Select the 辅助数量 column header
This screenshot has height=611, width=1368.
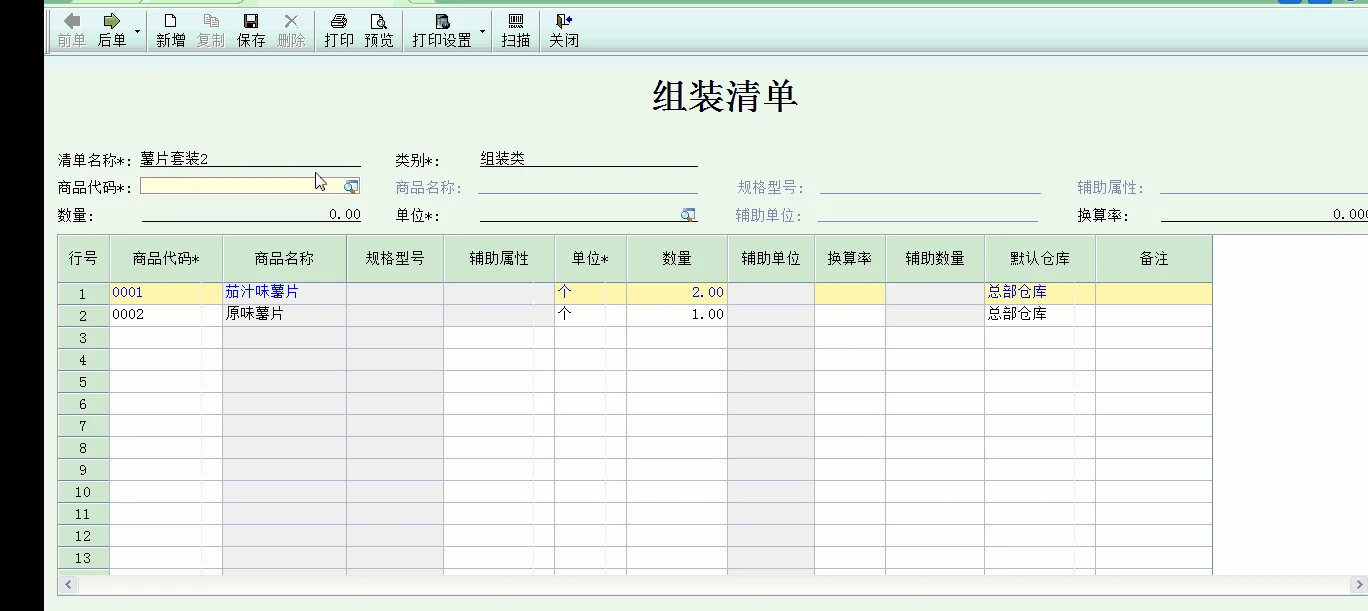point(935,258)
